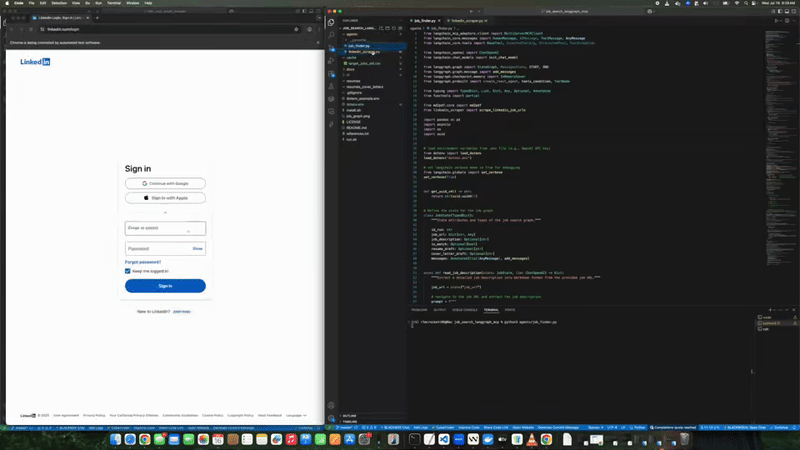Switch to linkedin_scraper.py editor tab

tap(467, 21)
